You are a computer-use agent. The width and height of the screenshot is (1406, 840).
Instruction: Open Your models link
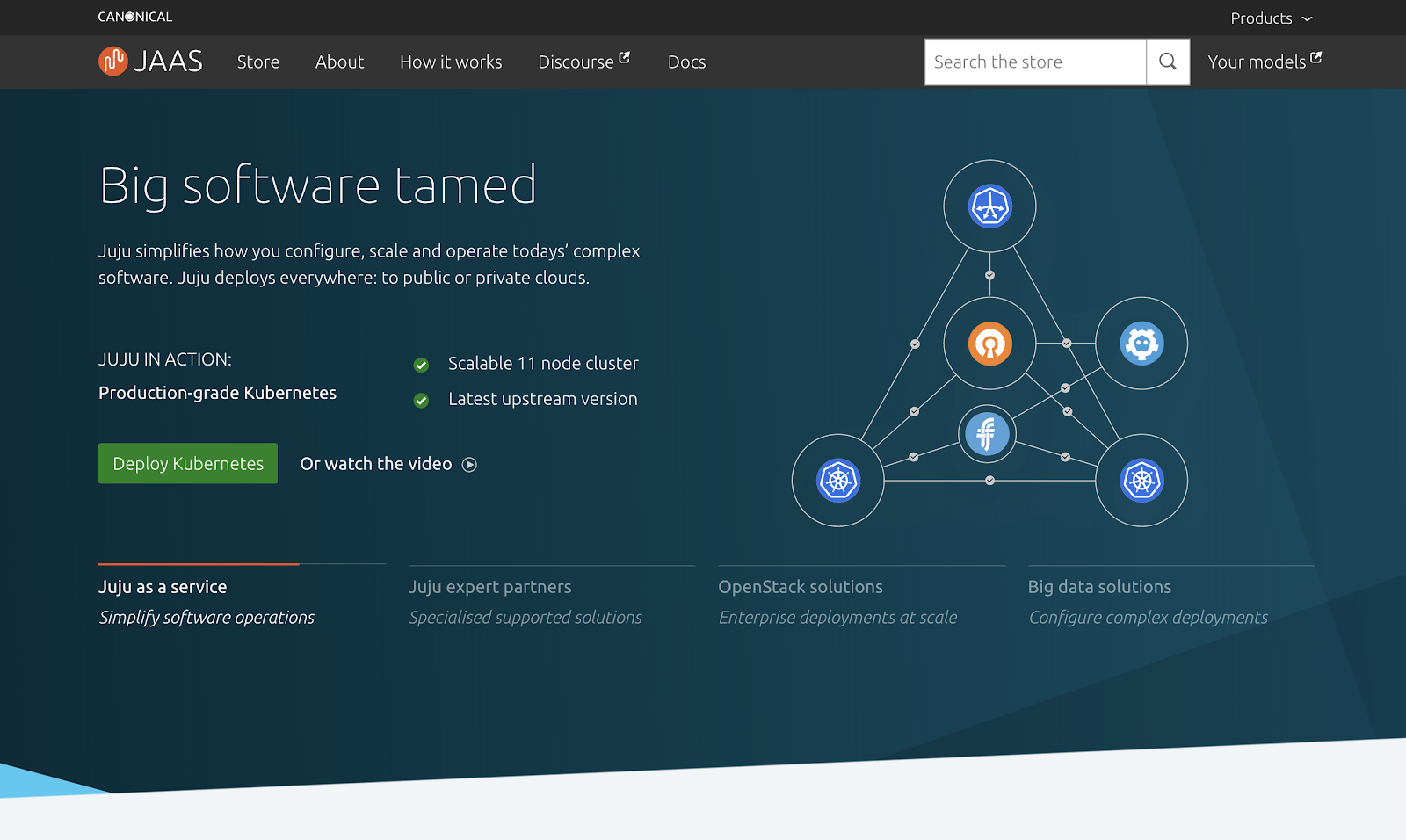1265,62
